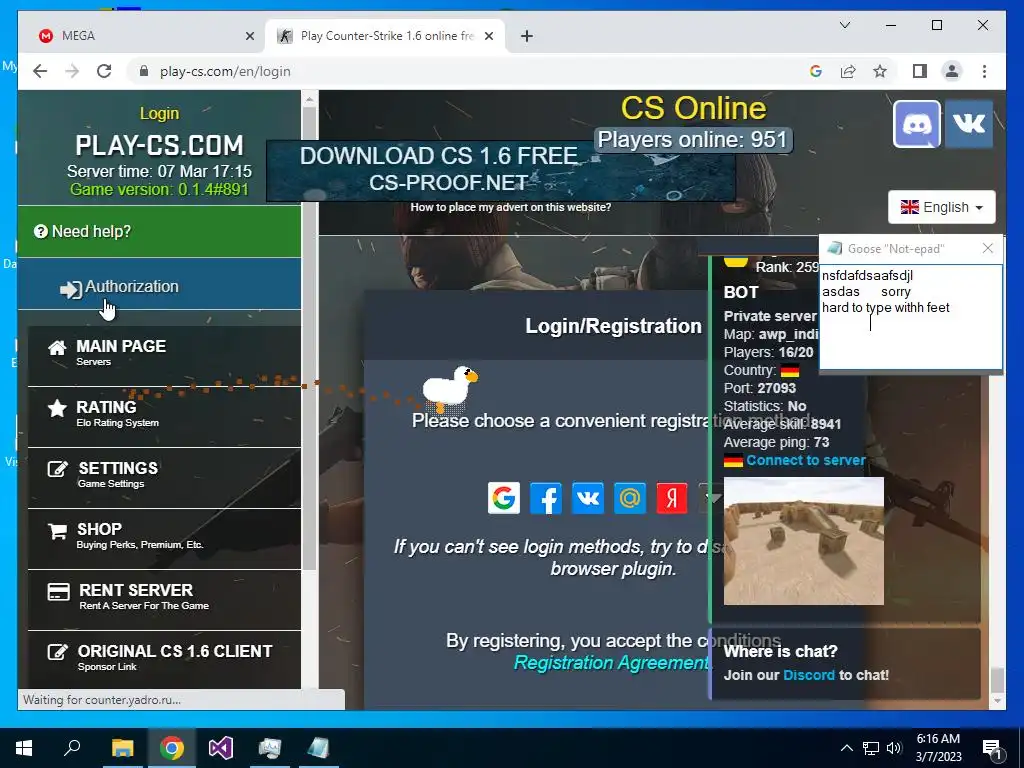Bookmark the page with the star icon
This screenshot has width=1024, height=768.
880,71
